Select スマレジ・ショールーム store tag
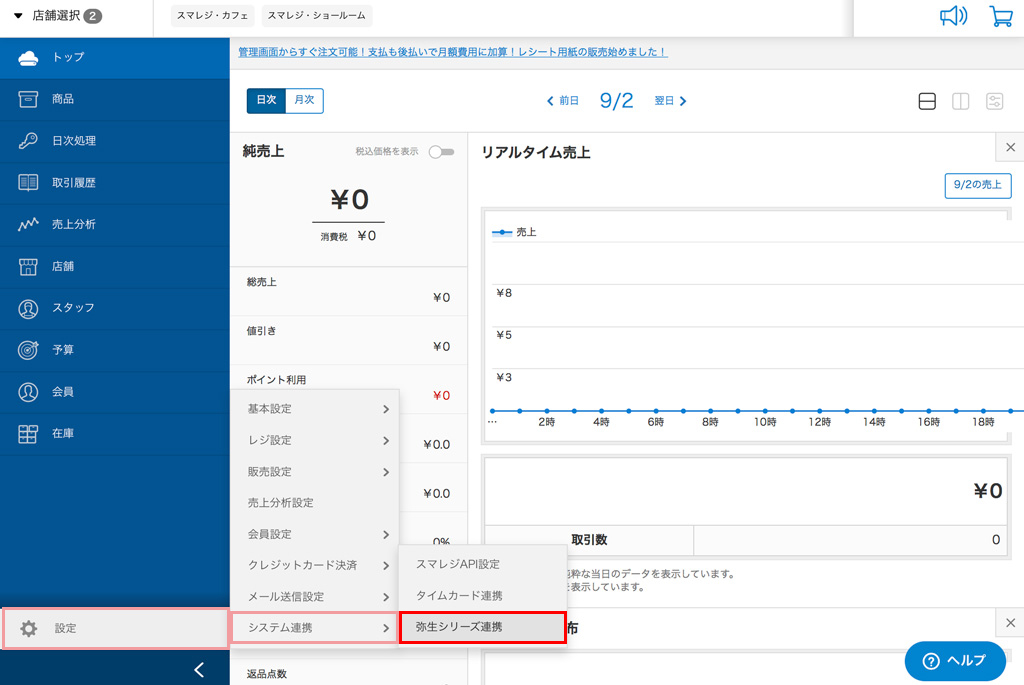The image size is (1024, 685). tap(317, 16)
